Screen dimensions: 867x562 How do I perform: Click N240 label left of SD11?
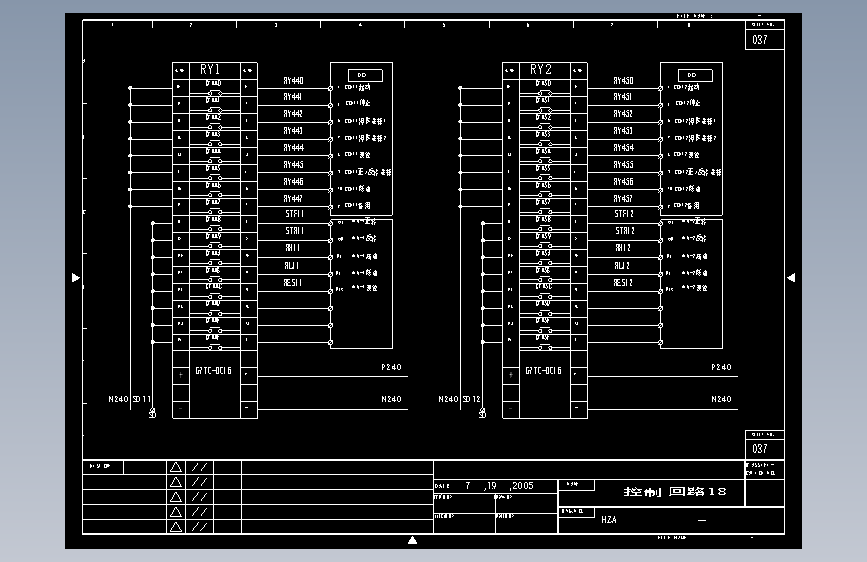118,399
